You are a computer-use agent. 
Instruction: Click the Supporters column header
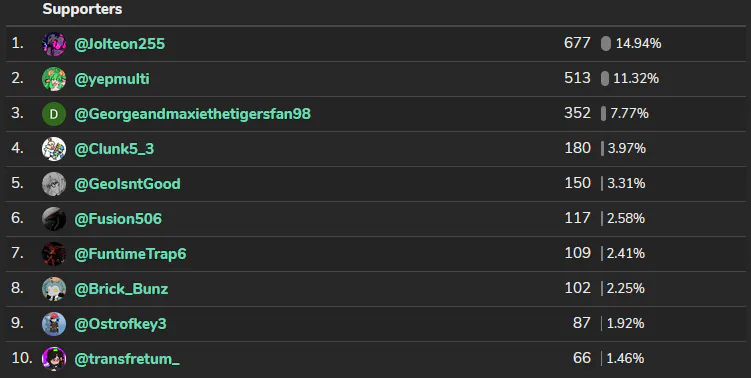82,9
